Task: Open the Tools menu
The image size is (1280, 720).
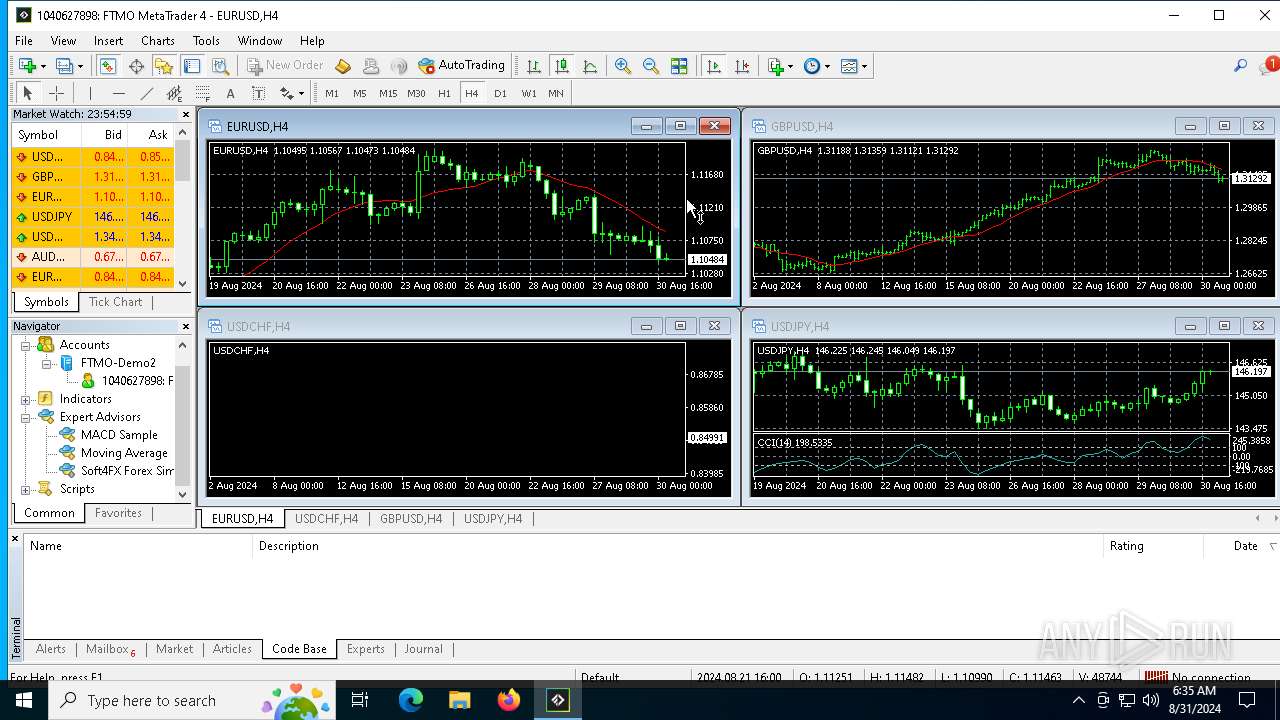Action: 206,41
